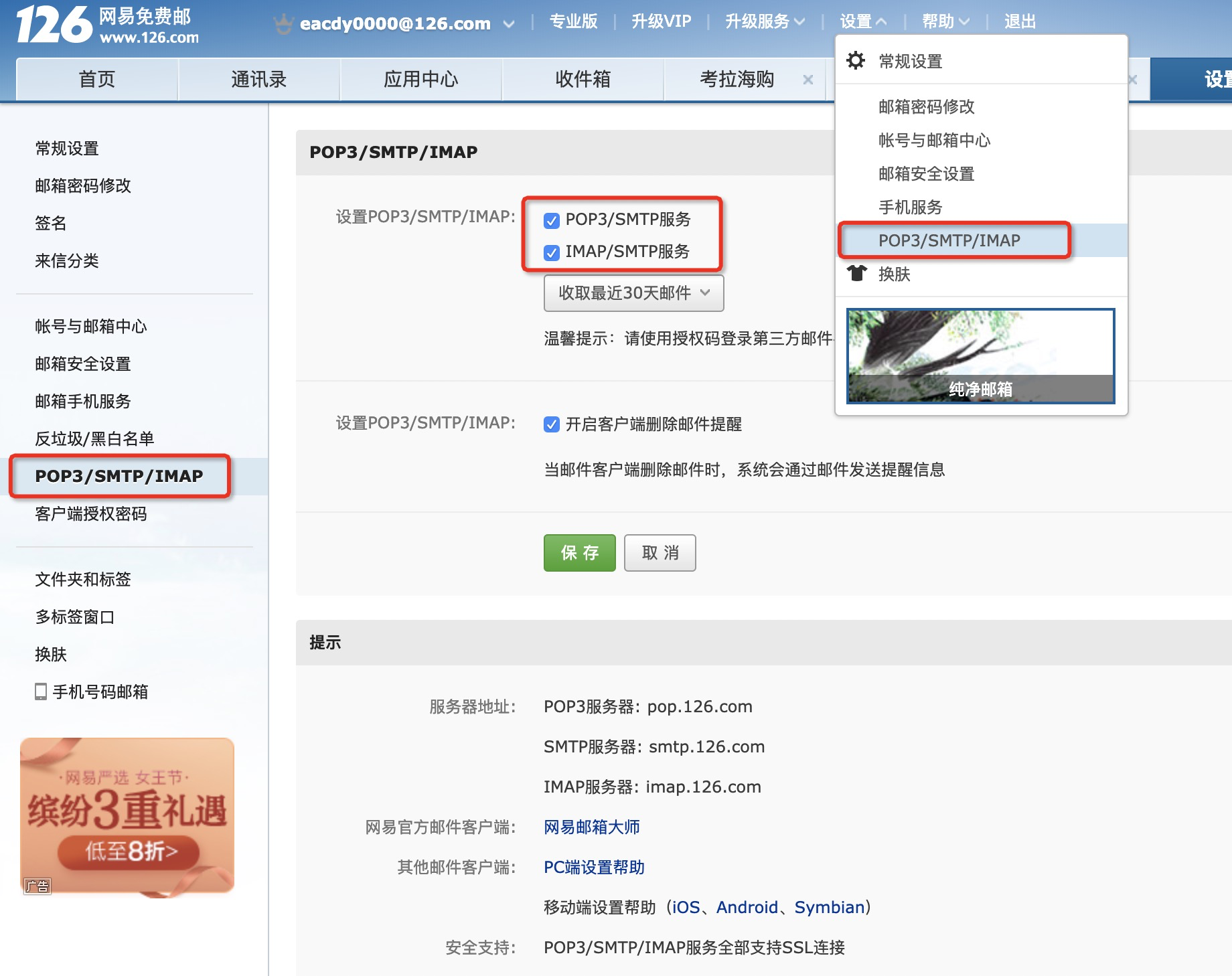
Task: Open the 收取最近30天邮件 dropdown
Action: coord(633,293)
